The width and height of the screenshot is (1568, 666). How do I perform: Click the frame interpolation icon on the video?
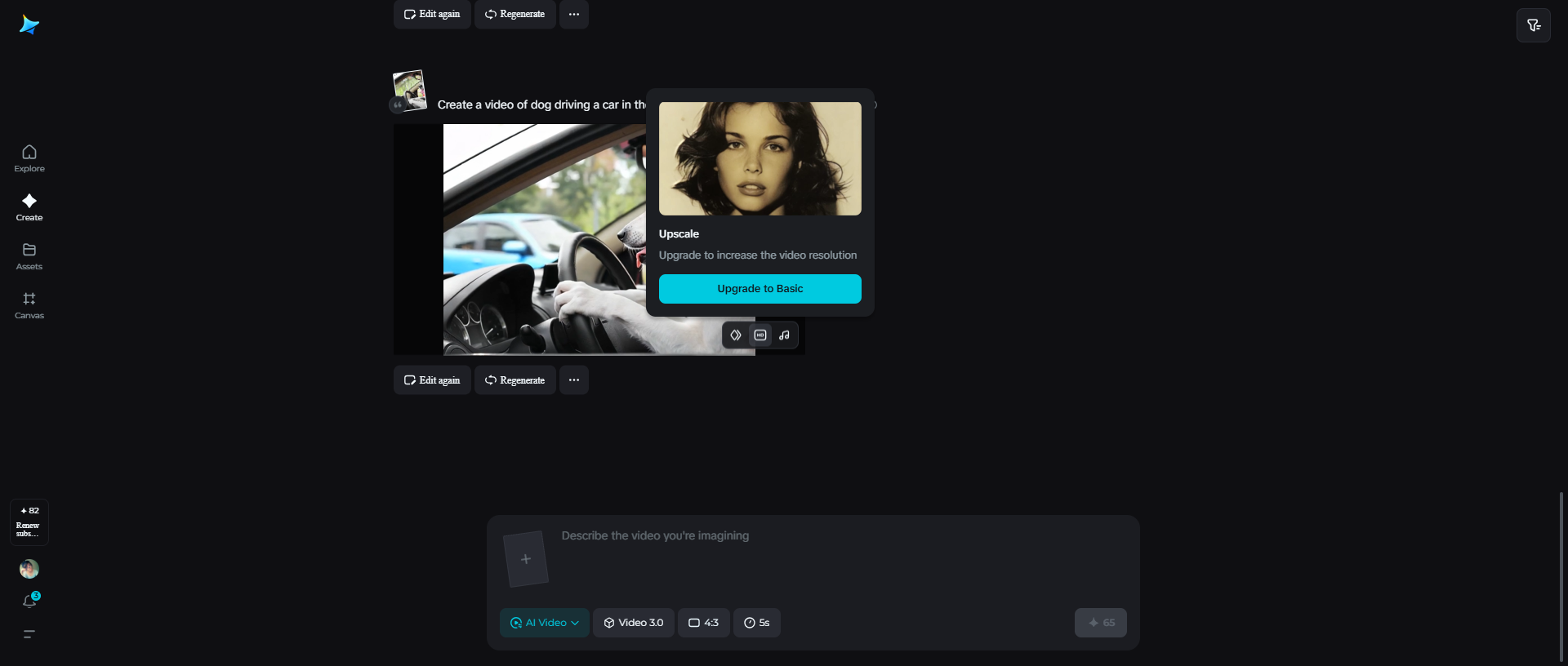pos(736,335)
